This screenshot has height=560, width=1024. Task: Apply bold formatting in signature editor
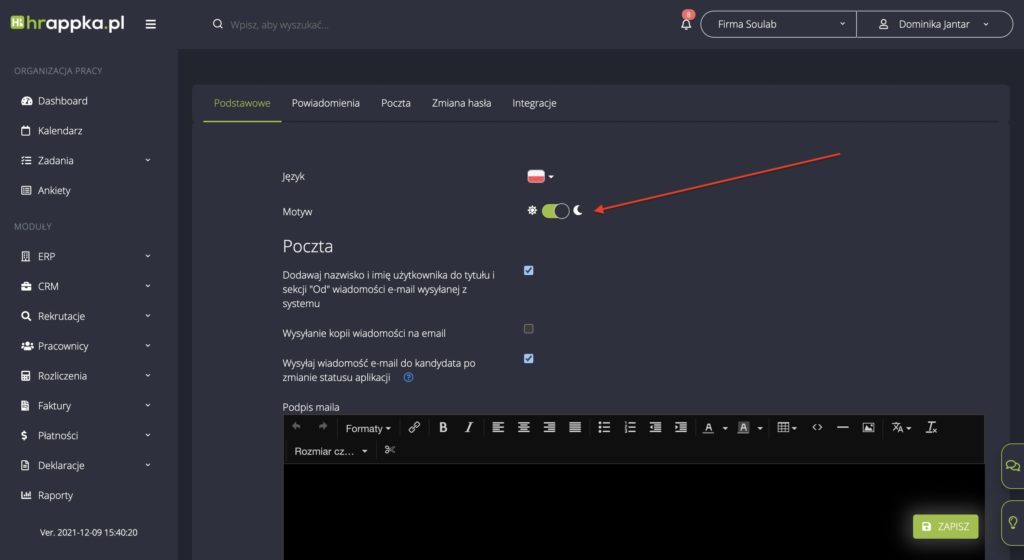[443, 427]
